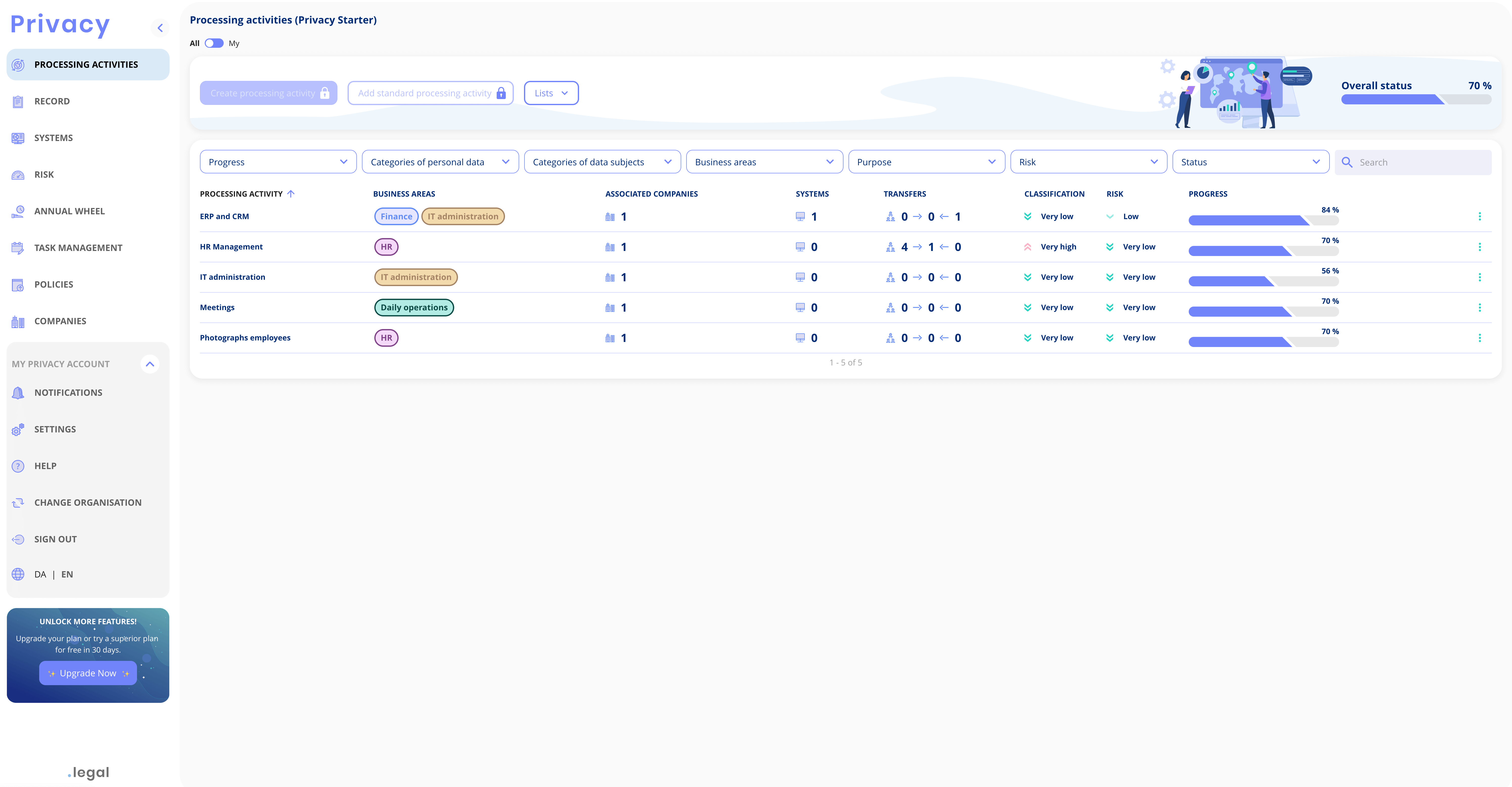
Task: Open the Progress filter dropdown
Action: coord(278,161)
